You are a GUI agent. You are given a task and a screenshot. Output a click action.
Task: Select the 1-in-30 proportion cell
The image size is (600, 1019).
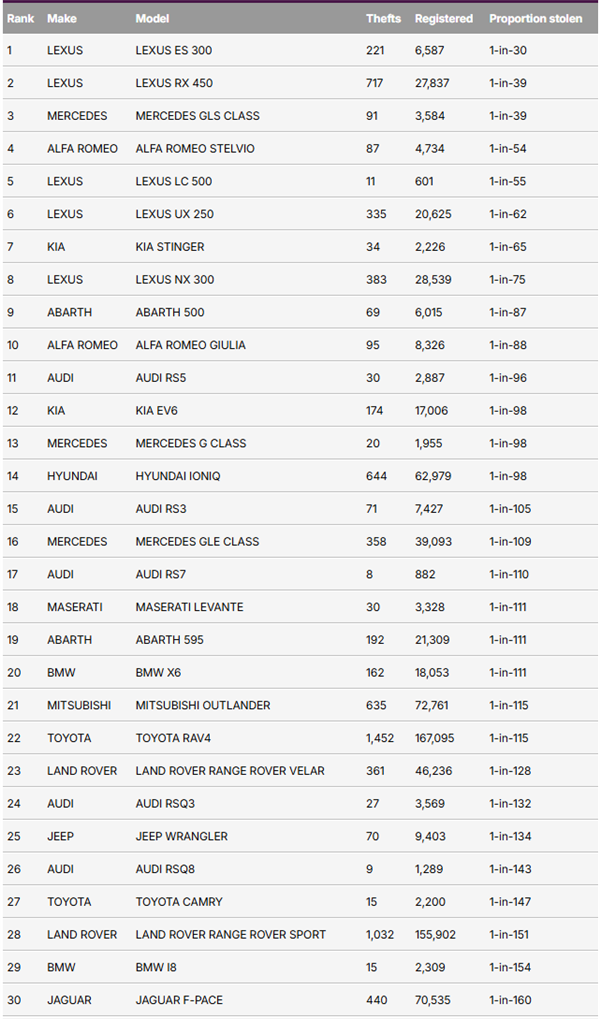tap(509, 50)
